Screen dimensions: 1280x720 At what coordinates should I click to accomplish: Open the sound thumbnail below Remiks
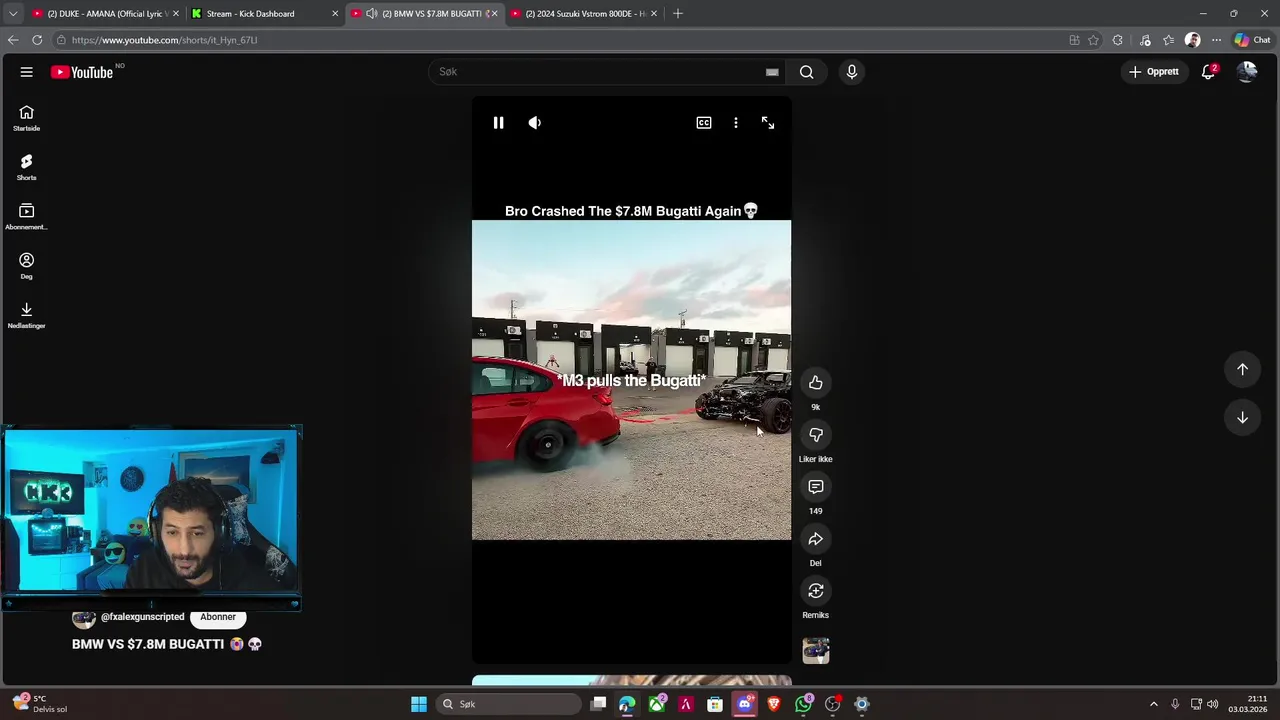coord(816,651)
